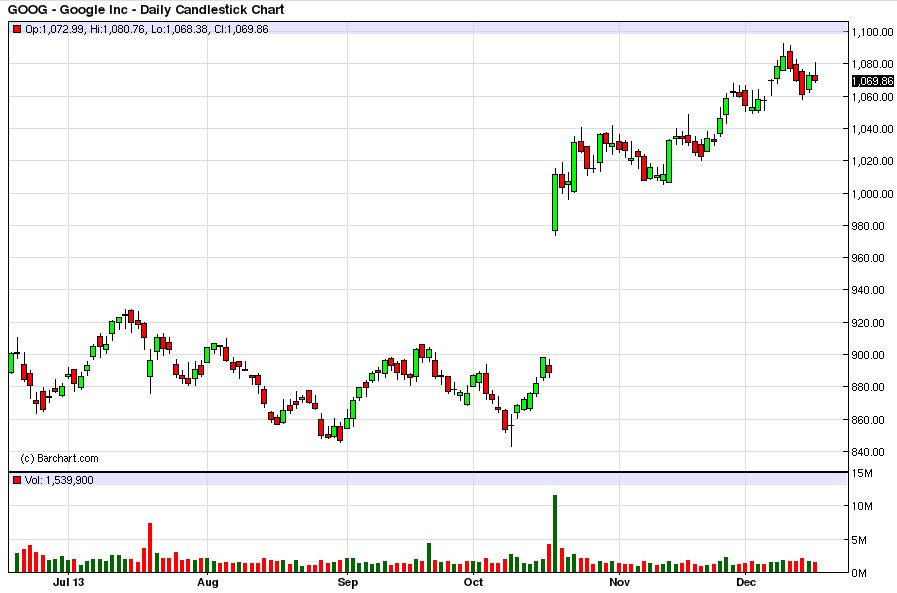Screen dimensions: 897x593
Task: Click the red legend square beside Op:1,072.99
Action: tap(17, 29)
